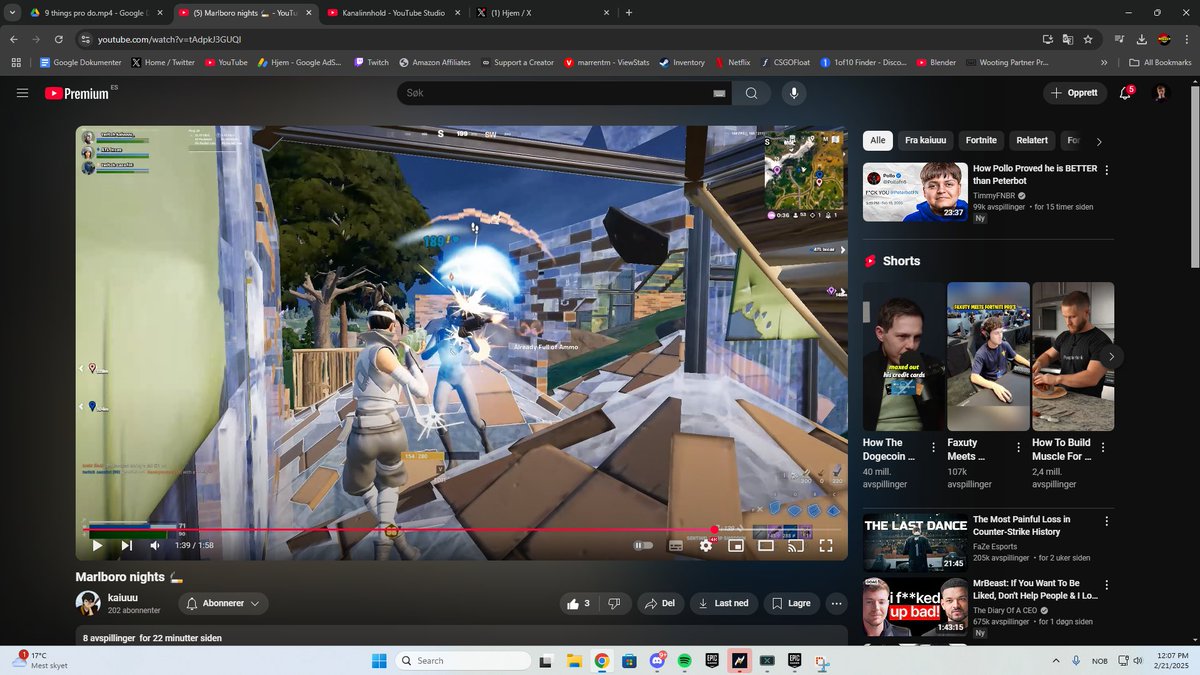Screen dimensions: 1200x675
Task: Skip to the next video
Action: 127,545
